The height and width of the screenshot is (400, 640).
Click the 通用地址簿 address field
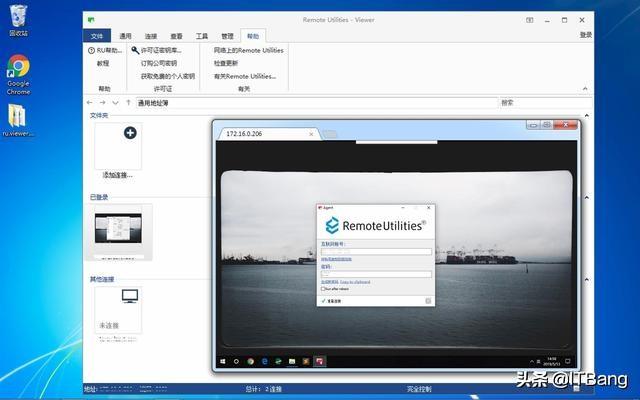316,103
